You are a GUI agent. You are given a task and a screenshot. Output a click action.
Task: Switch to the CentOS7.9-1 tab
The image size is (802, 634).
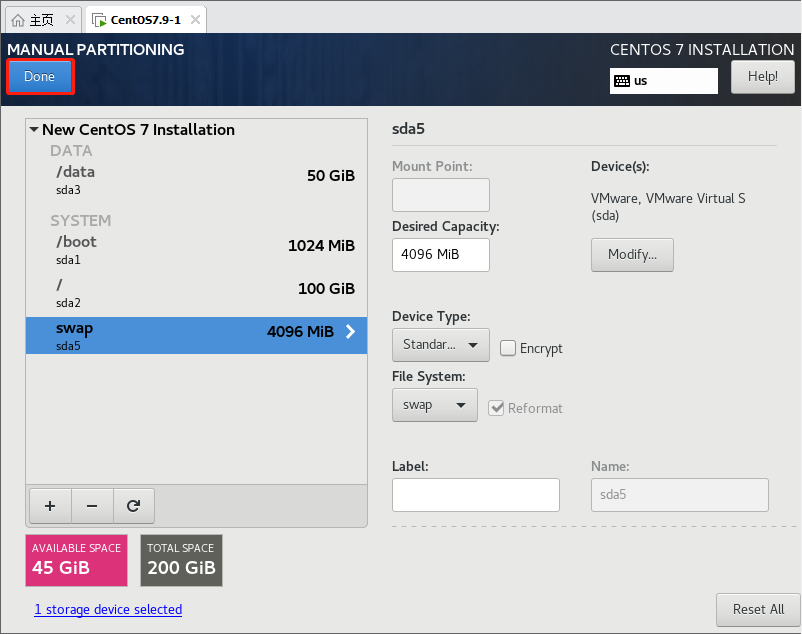coord(142,20)
